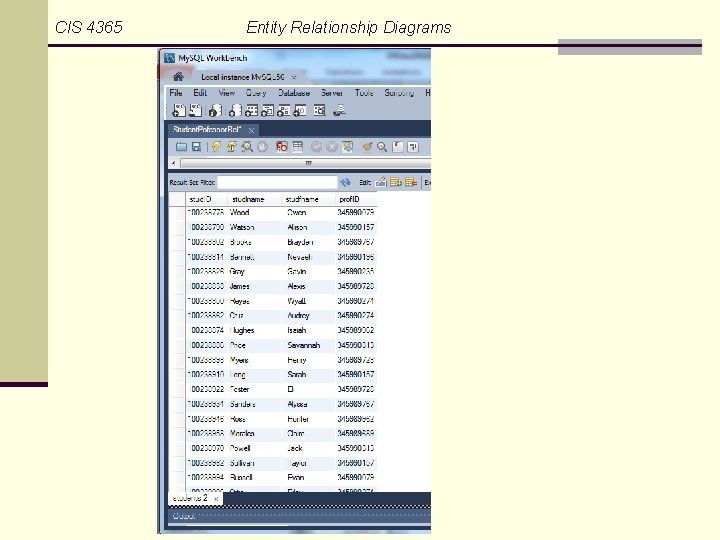Viewport: 720px width, 540px height.
Task: Sort by the studlname column header
Action: pos(254,199)
